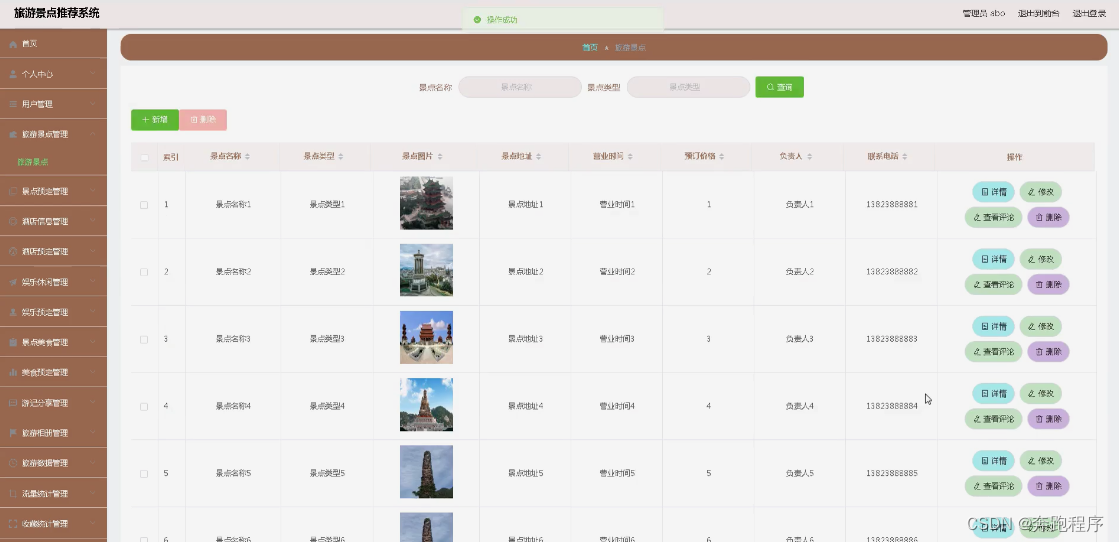Open the 旅游景点 submenu item in sidebar
The width and height of the screenshot is (1119, 542).
(33, 162)
